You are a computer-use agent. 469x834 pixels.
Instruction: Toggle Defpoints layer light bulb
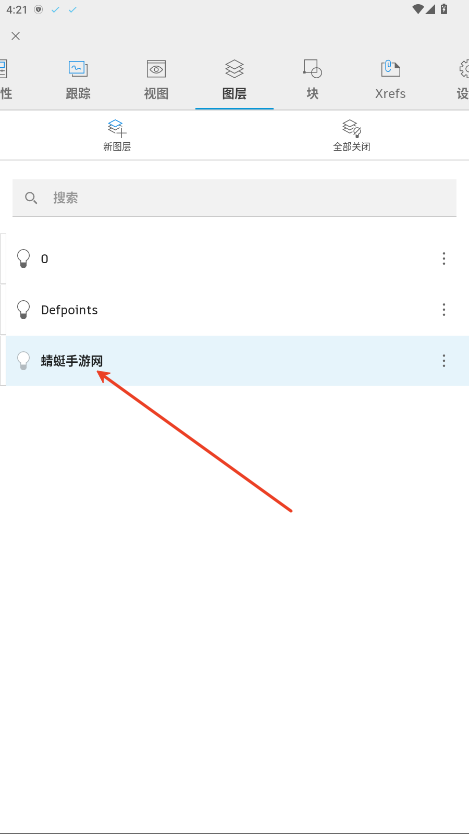coord(23,310)
